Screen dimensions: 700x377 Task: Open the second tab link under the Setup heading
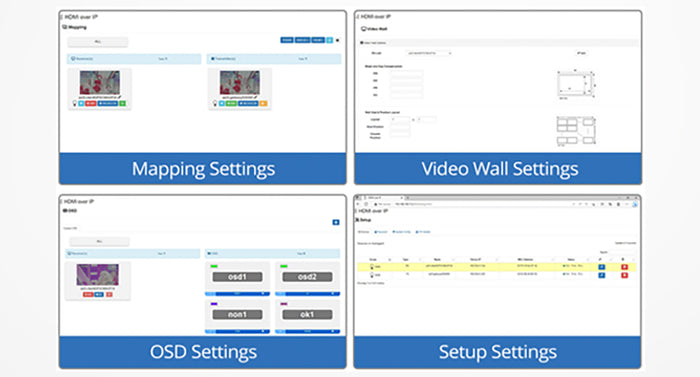[381, 232]
